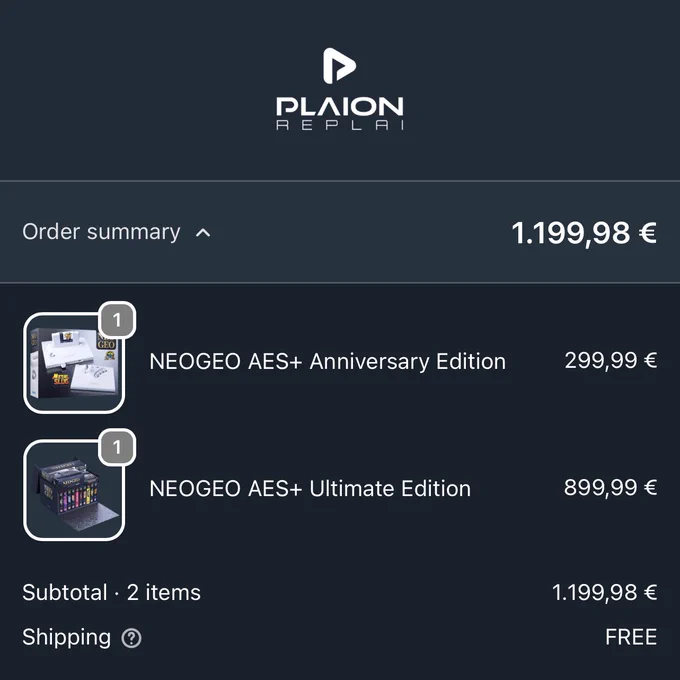Click the PLAION REPLAI wordmark
The height and width of the screenshot is (680, 680).
tap(340, 114)
